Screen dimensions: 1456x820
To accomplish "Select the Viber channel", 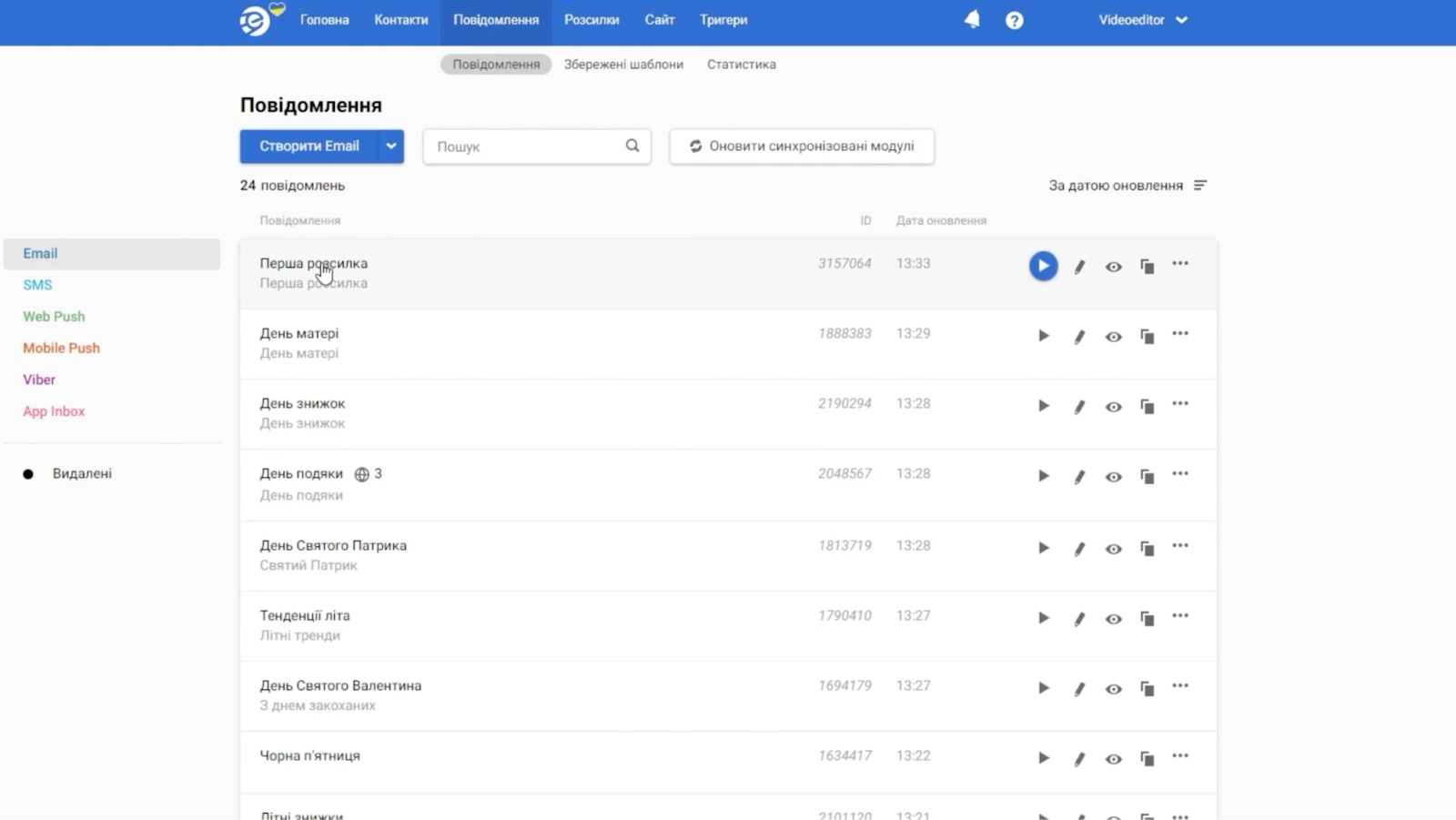I will pyautogui.click(x=39, y=380).
